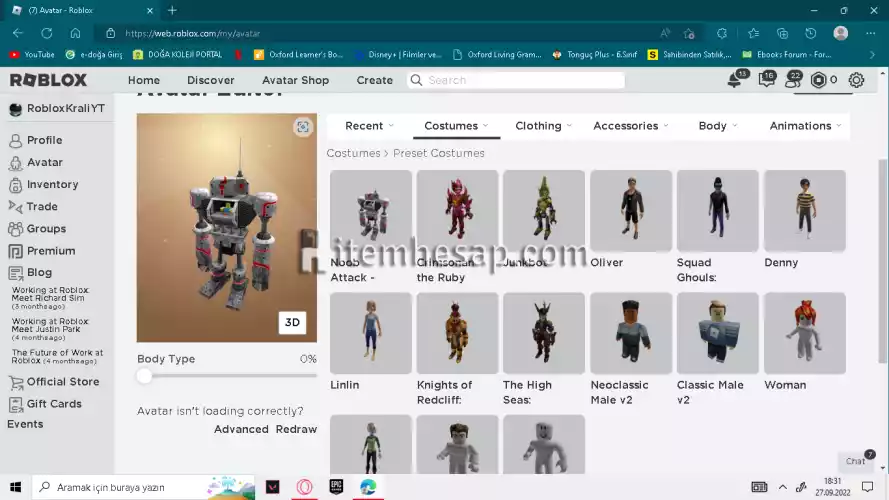The width and height of the screenshot is (889, 500).
Task: Toggle avatar view with 3D button
Action: click(x=292, y=322)
